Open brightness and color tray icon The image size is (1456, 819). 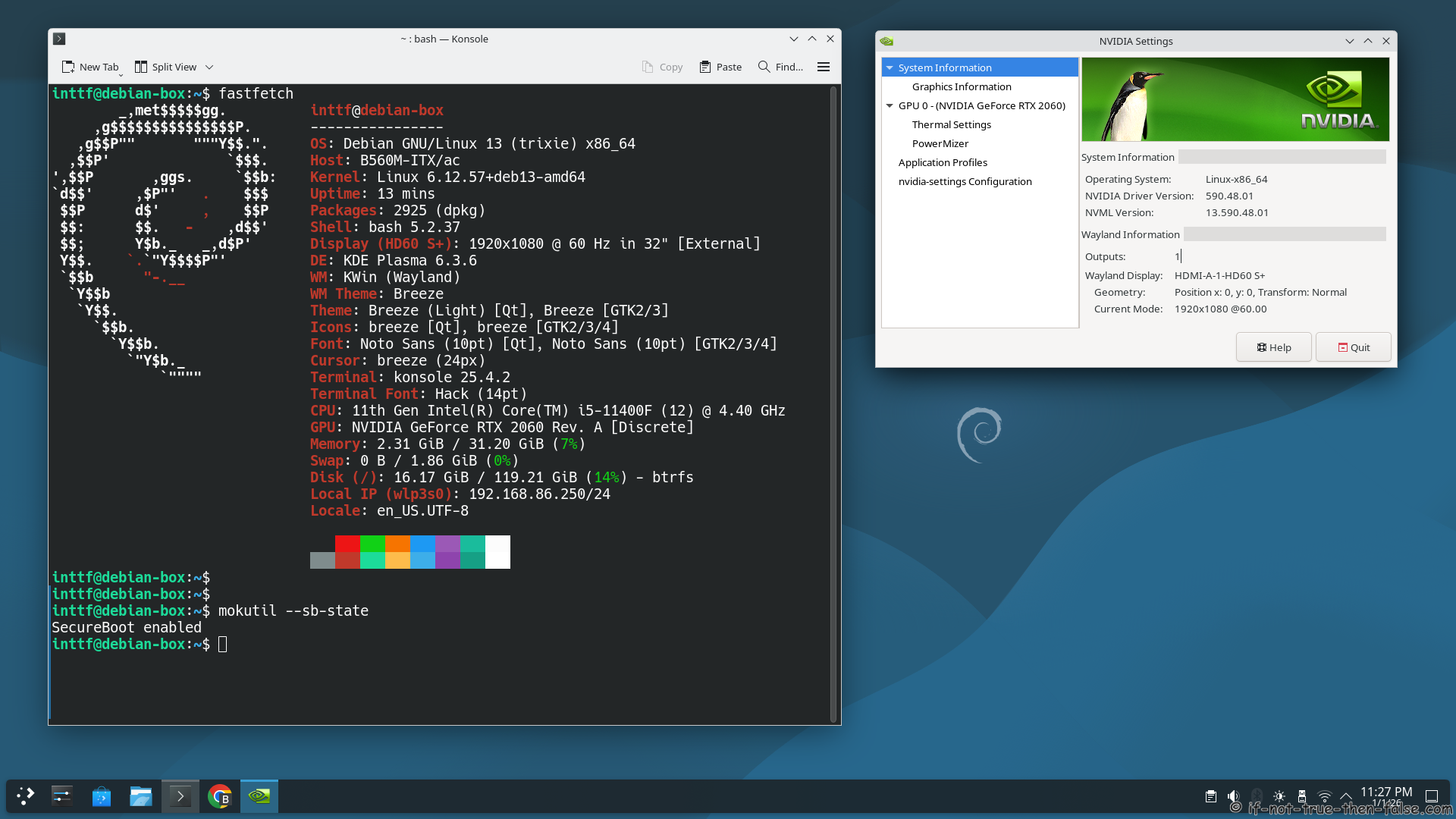coord(1279,796)
